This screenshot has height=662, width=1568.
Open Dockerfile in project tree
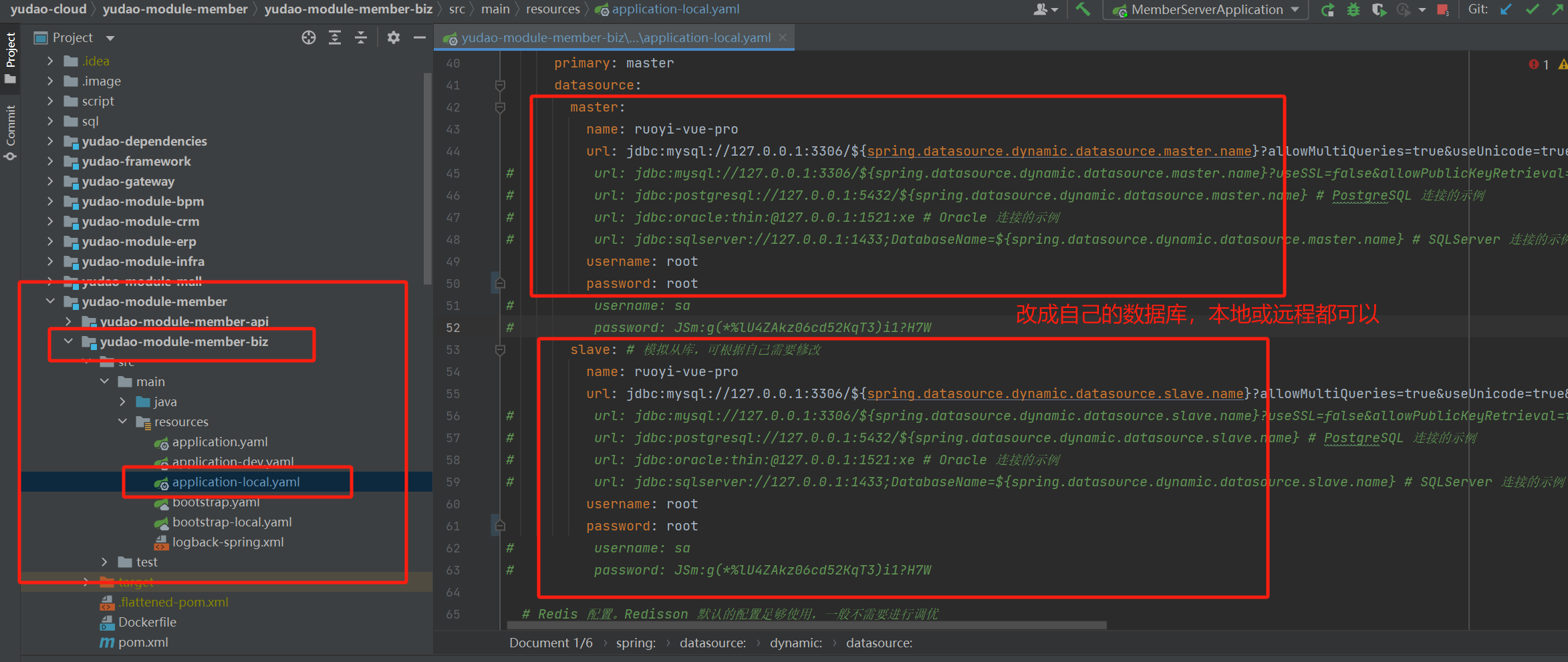point(147,622)
